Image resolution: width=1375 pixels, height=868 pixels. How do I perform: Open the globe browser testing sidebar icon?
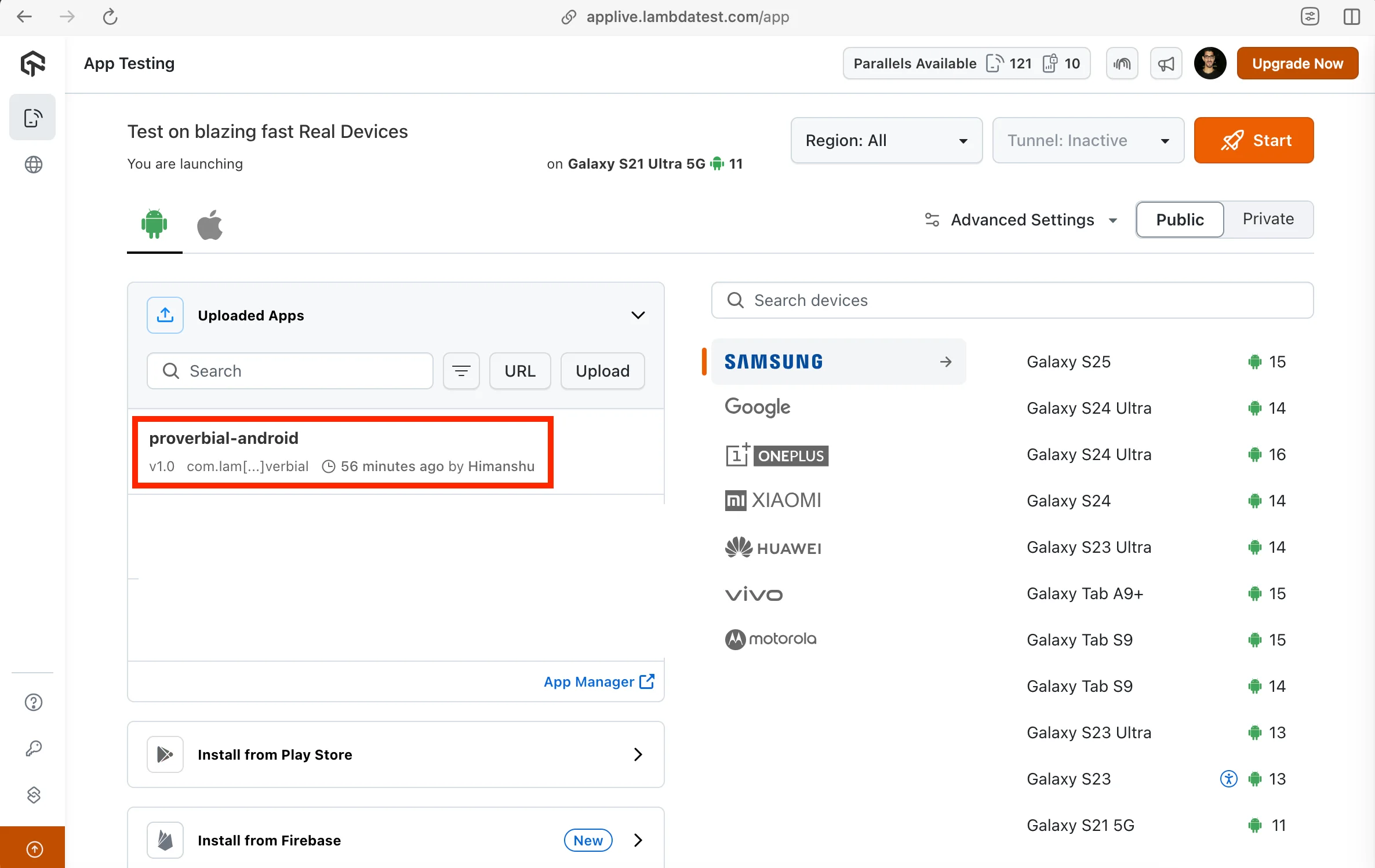coord(34,165)
